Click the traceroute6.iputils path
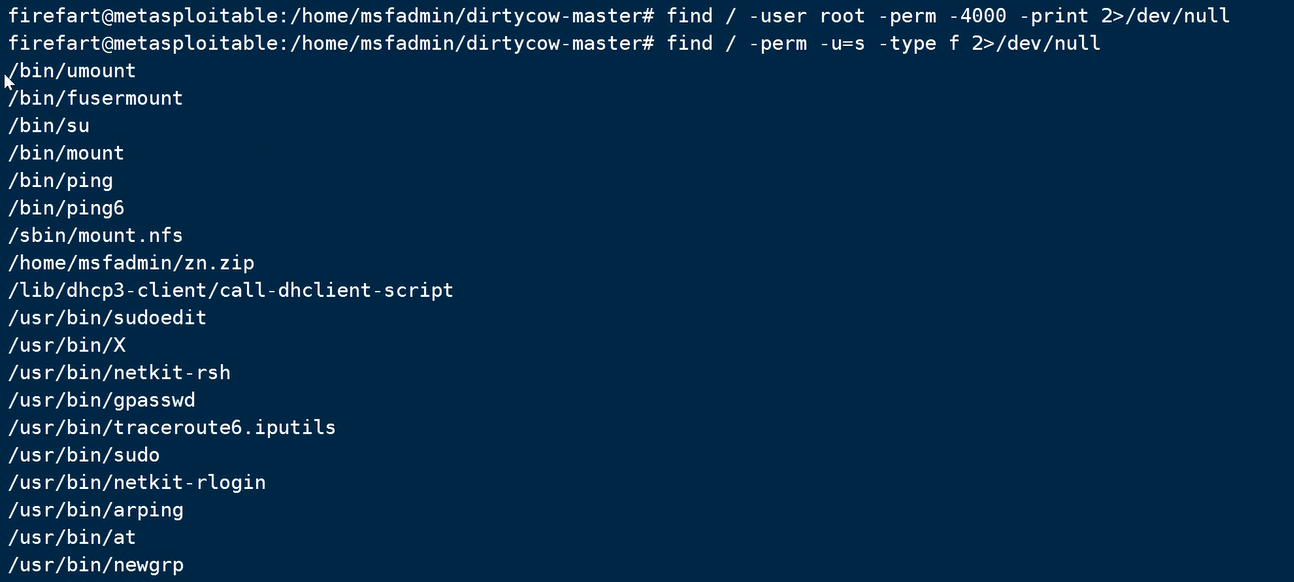The height and width of the screenshot is (582, 1294). (172, 428)
